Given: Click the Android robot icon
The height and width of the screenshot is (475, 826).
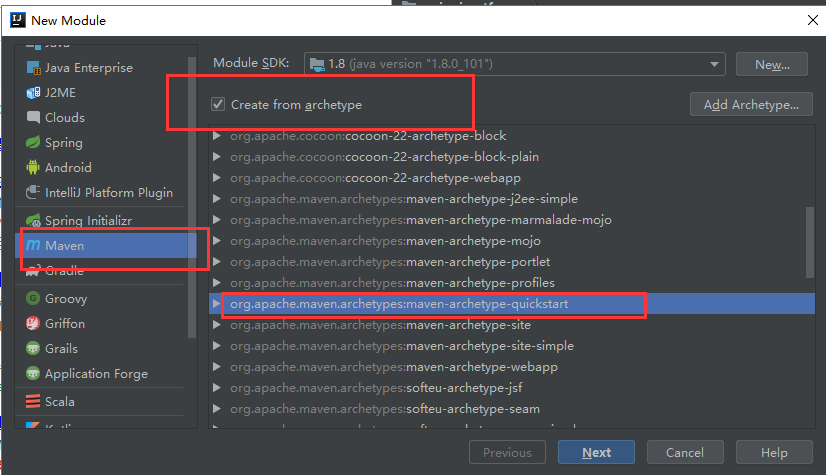Looking at the screenshot, I should pyautogui.click(x=33, y=167).
